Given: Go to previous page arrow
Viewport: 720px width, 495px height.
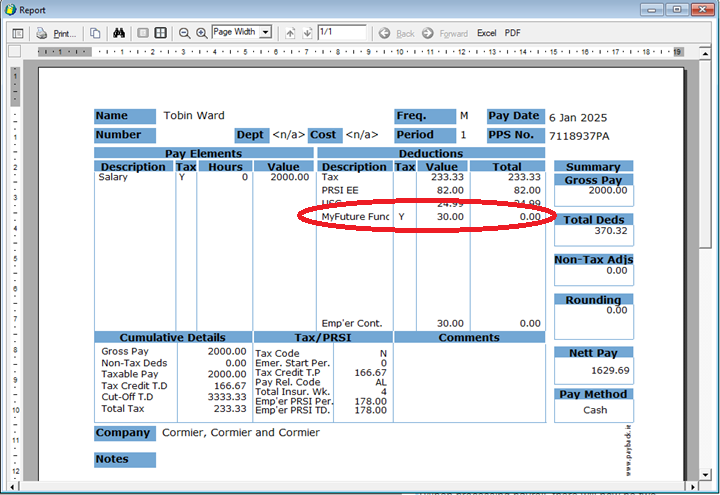Looking at the screenshot, I should pos(290,33).
